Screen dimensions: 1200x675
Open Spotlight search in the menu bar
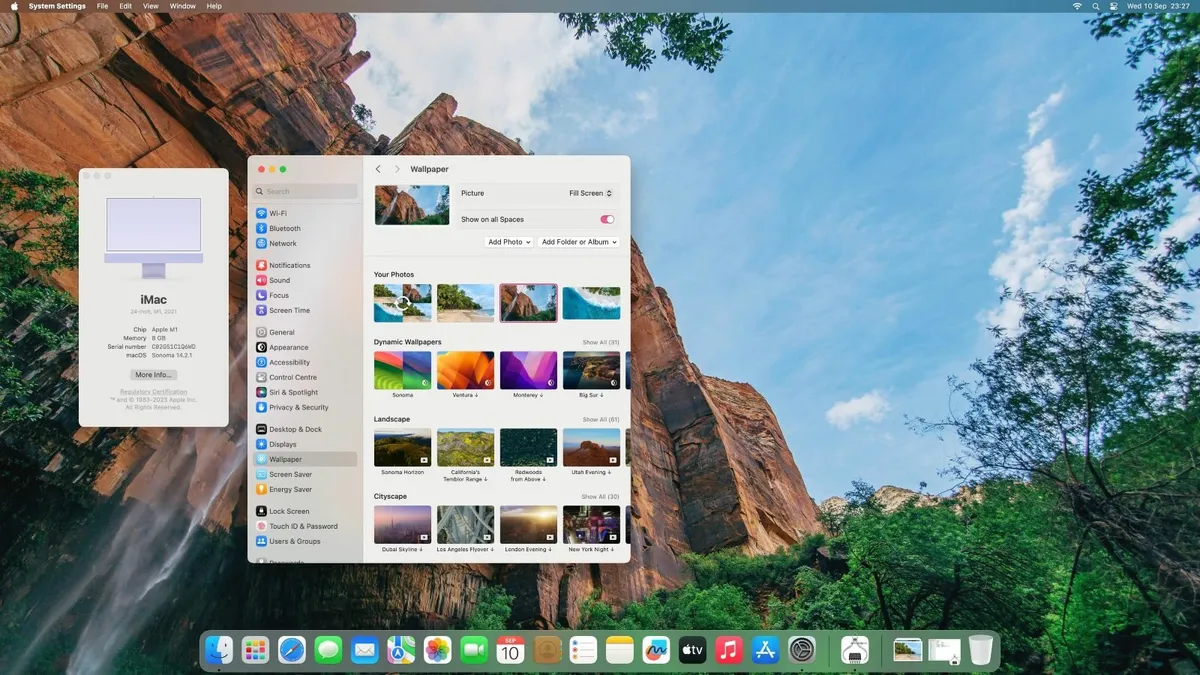(x=1096, y=6)
